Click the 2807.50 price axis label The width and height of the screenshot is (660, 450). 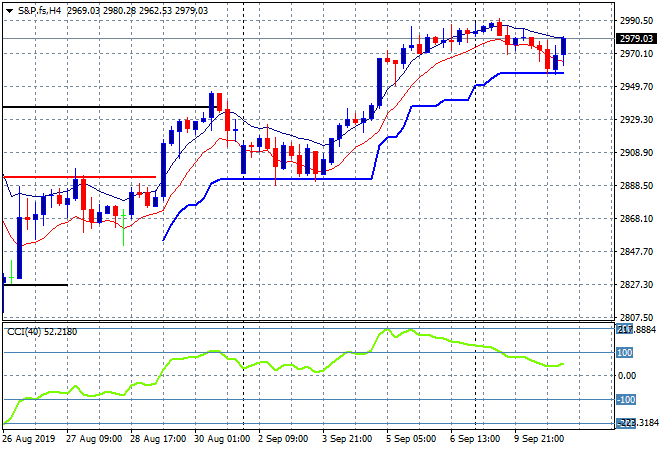[x=636, y=317]
